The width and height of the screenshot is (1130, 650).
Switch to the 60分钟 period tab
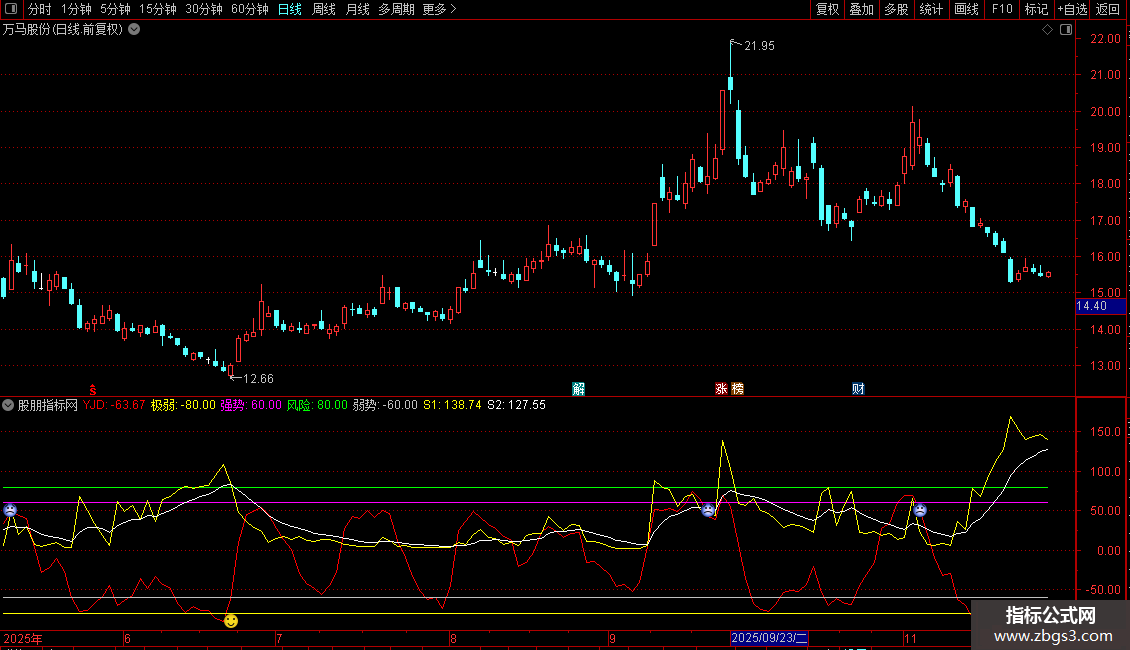click(249, 9)
